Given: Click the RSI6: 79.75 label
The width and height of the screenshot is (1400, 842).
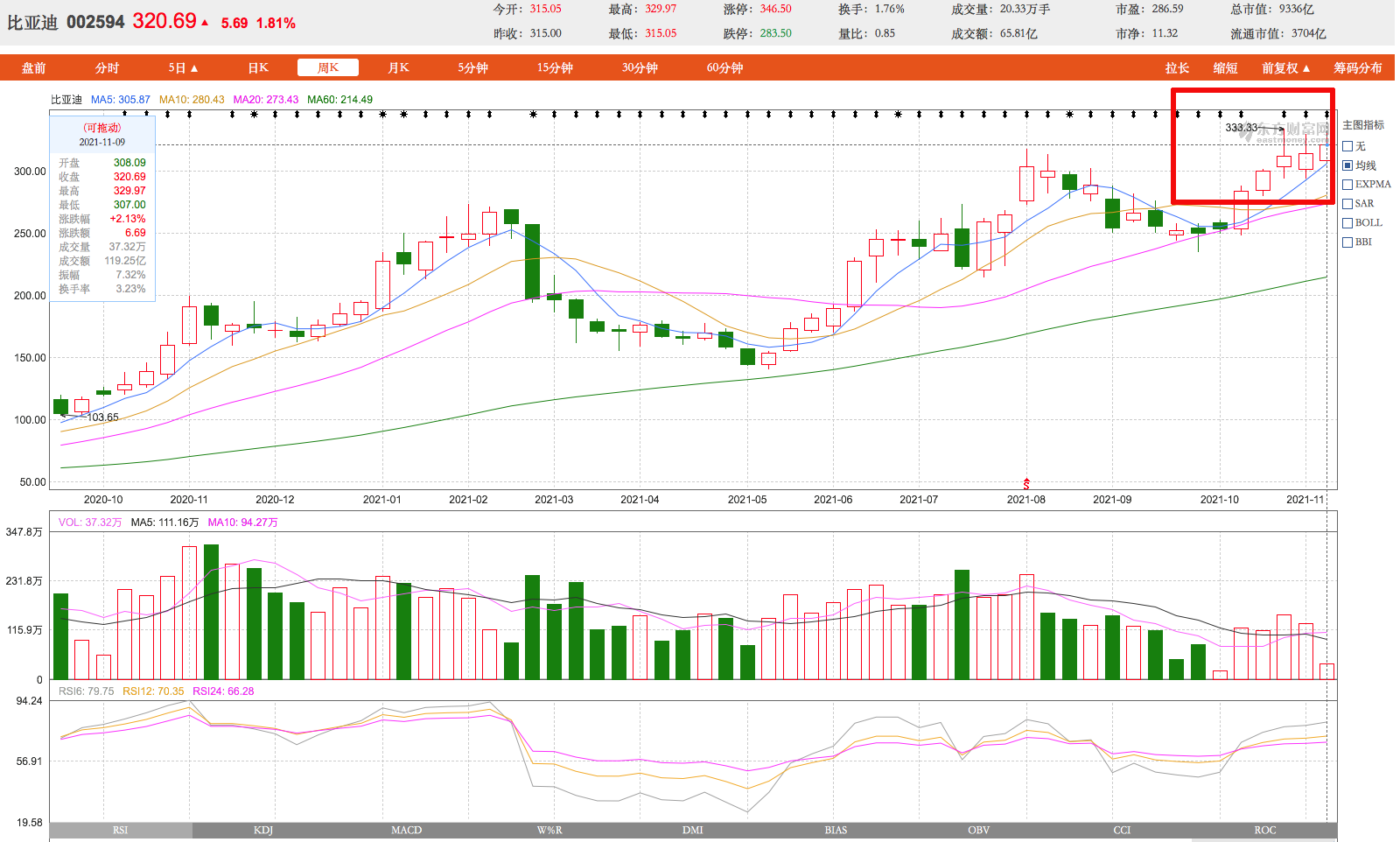Looking at the screenshot, I should point(87,691).
